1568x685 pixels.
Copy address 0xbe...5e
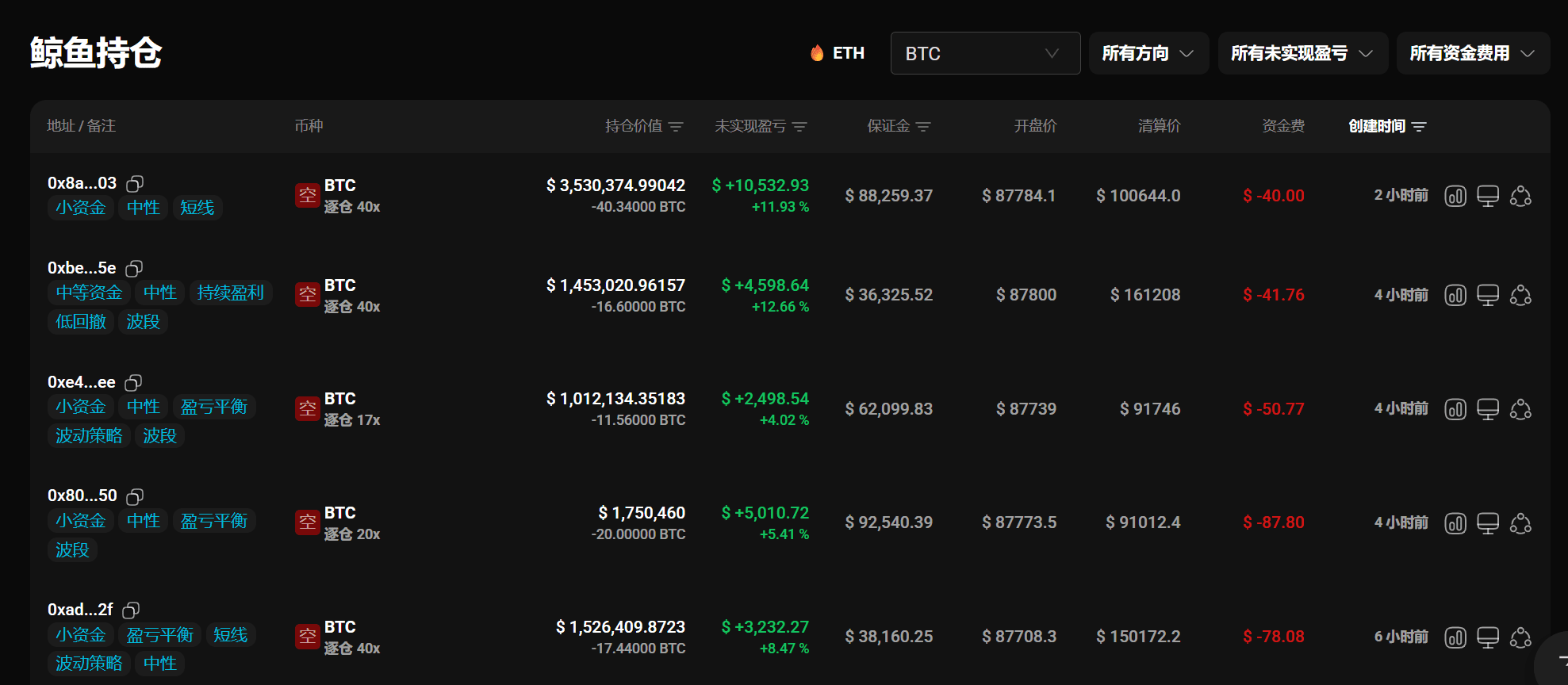tap(134, 269)
